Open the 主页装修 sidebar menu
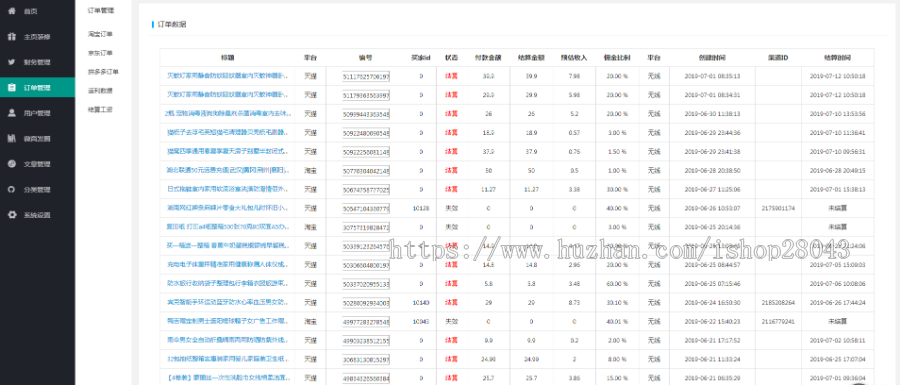900x385 pixels. tap(37, 37)
